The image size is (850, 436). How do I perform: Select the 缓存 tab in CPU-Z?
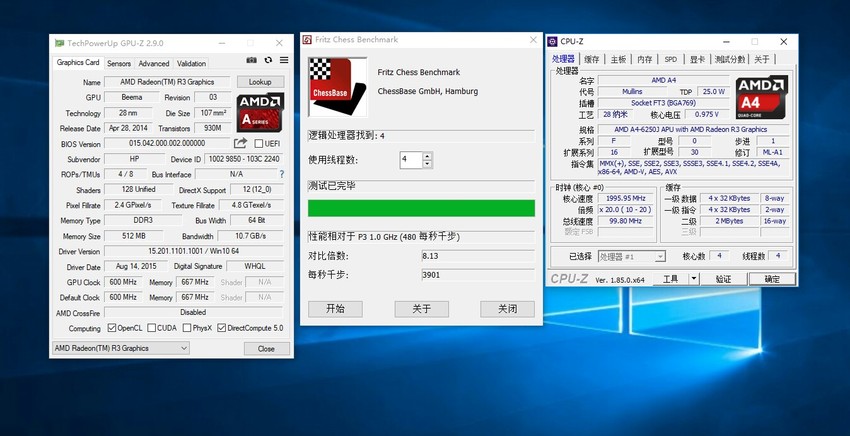click(x=591, y=59)
